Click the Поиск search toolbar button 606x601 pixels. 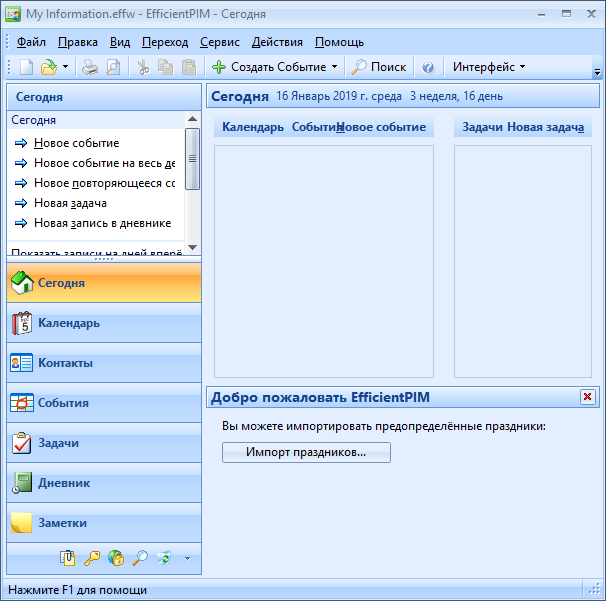coord(379,67)
